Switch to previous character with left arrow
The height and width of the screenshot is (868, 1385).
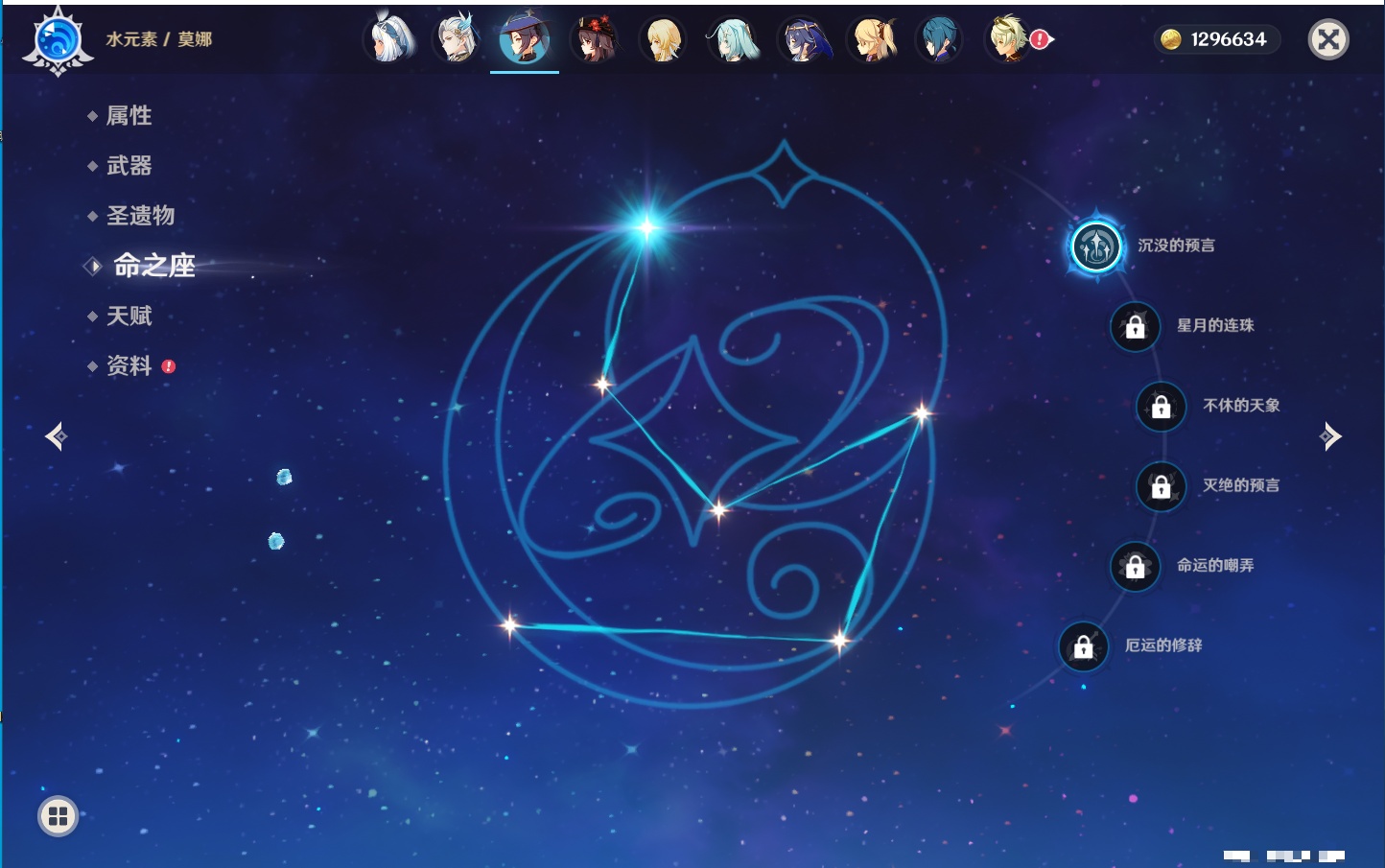pos(56,436)
